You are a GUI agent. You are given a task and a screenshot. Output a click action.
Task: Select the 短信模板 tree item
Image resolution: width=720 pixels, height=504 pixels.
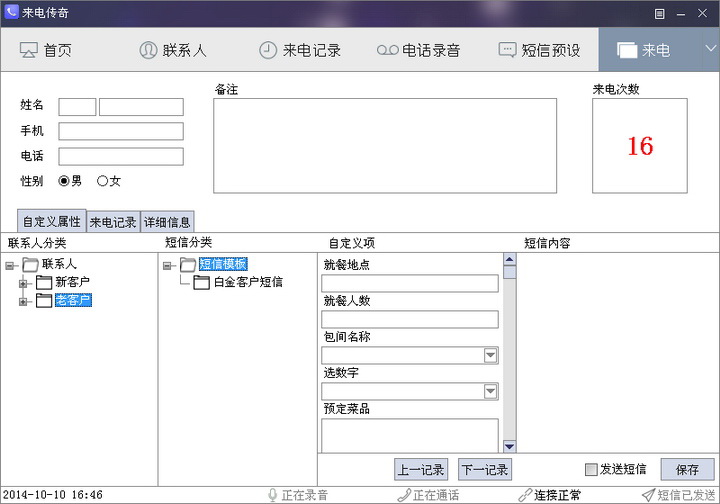[x=223, y=264]
